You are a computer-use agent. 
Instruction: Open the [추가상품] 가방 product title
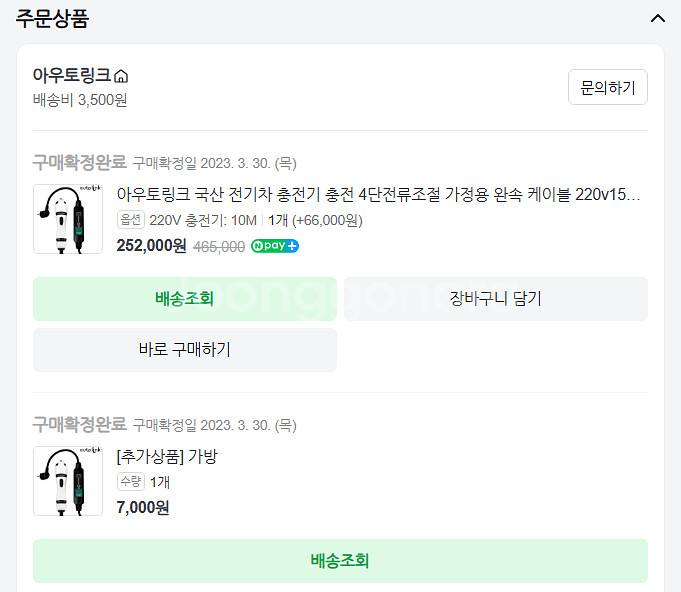coord(167,456)
